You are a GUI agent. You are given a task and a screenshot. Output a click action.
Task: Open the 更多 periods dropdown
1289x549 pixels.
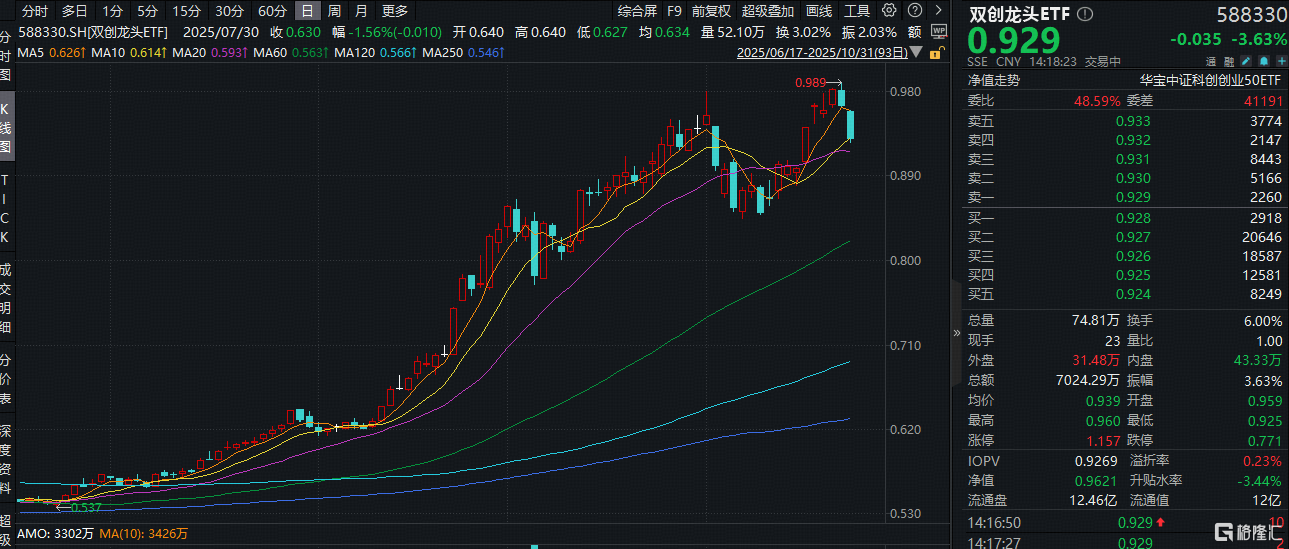pos(395,11)
